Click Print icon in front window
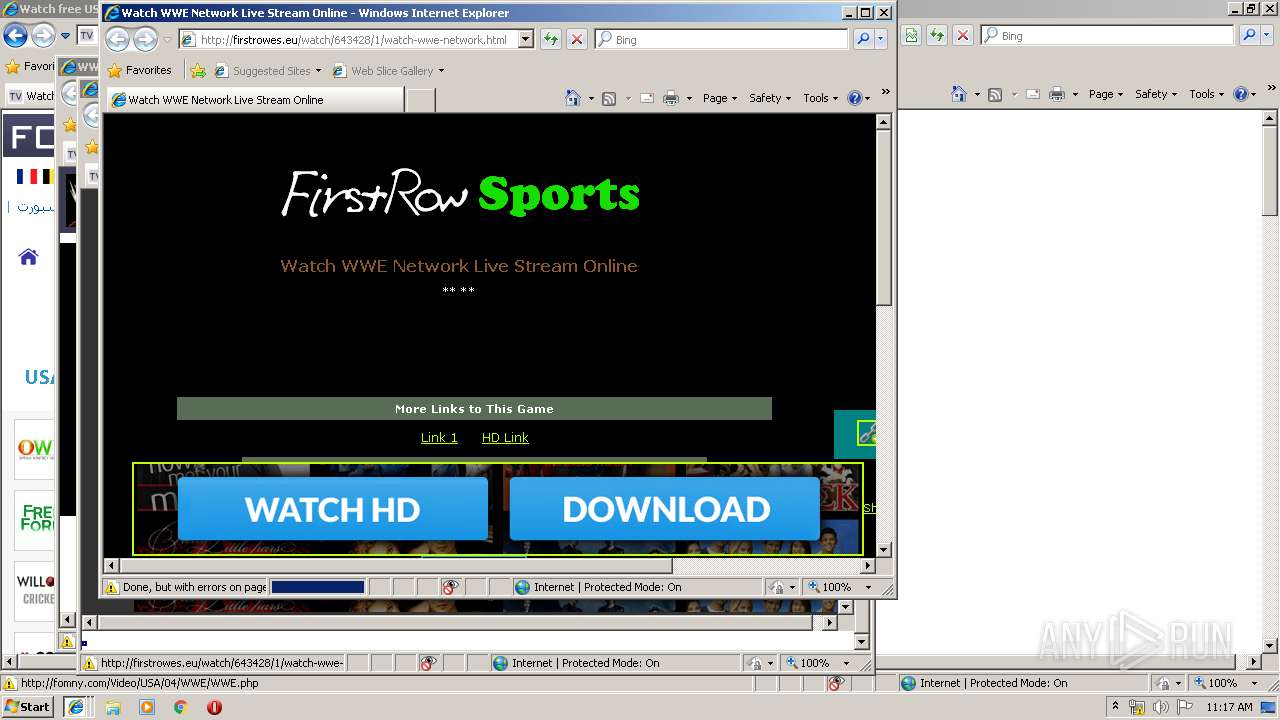Screen dimensions: 1280x720 [671, 98]
